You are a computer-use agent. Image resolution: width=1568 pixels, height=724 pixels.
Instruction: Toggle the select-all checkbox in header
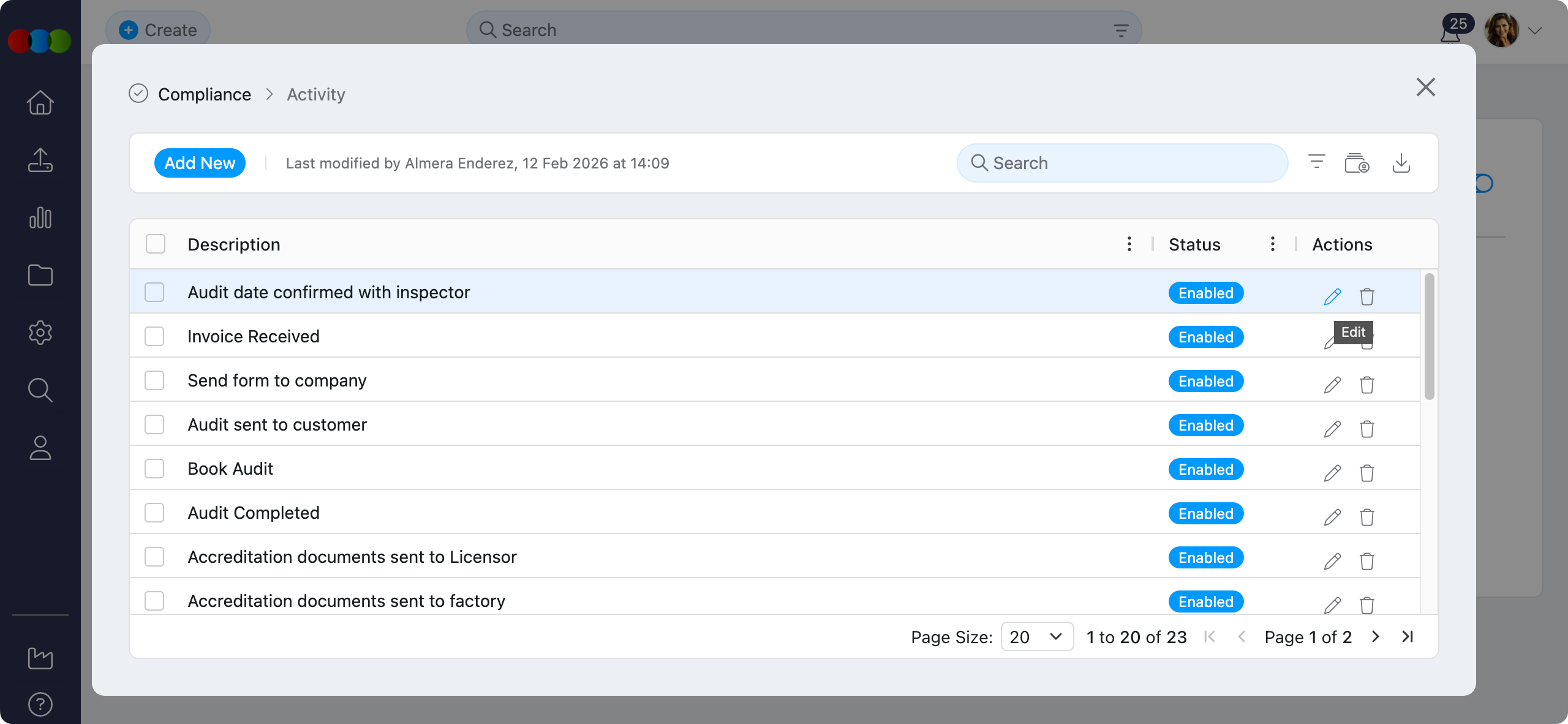coord(156,244)
